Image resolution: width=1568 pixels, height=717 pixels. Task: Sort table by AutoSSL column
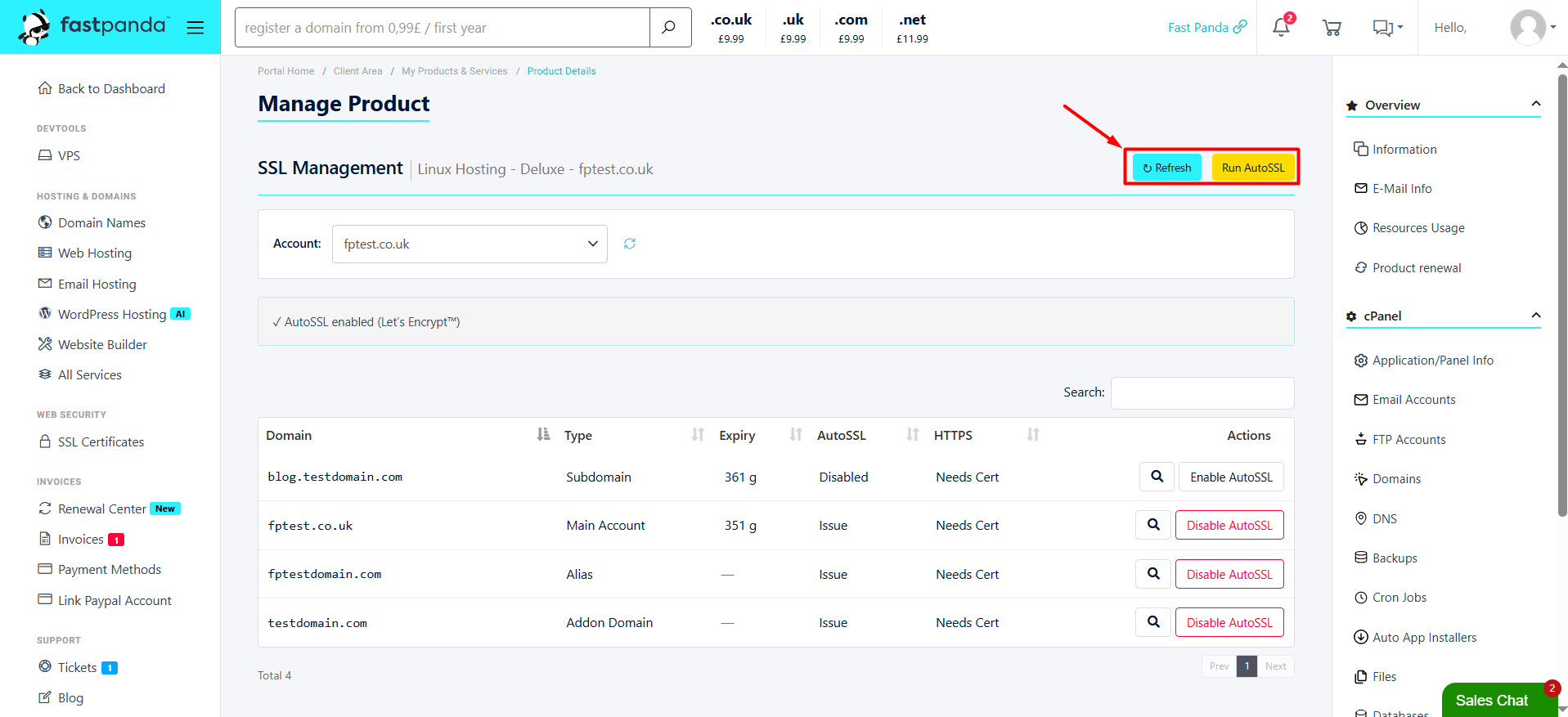click(913, 435)
